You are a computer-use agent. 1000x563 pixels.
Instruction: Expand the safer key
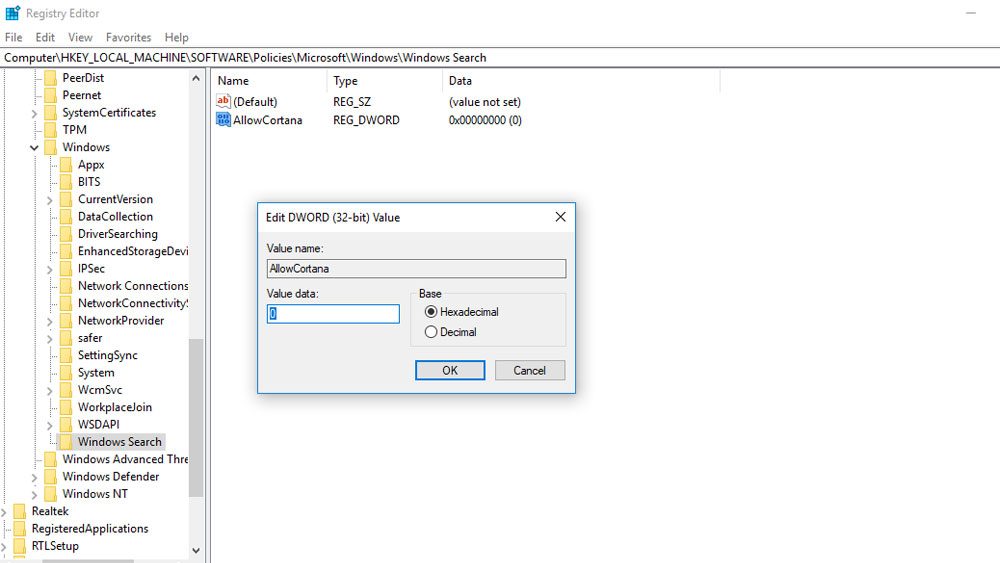50,339
